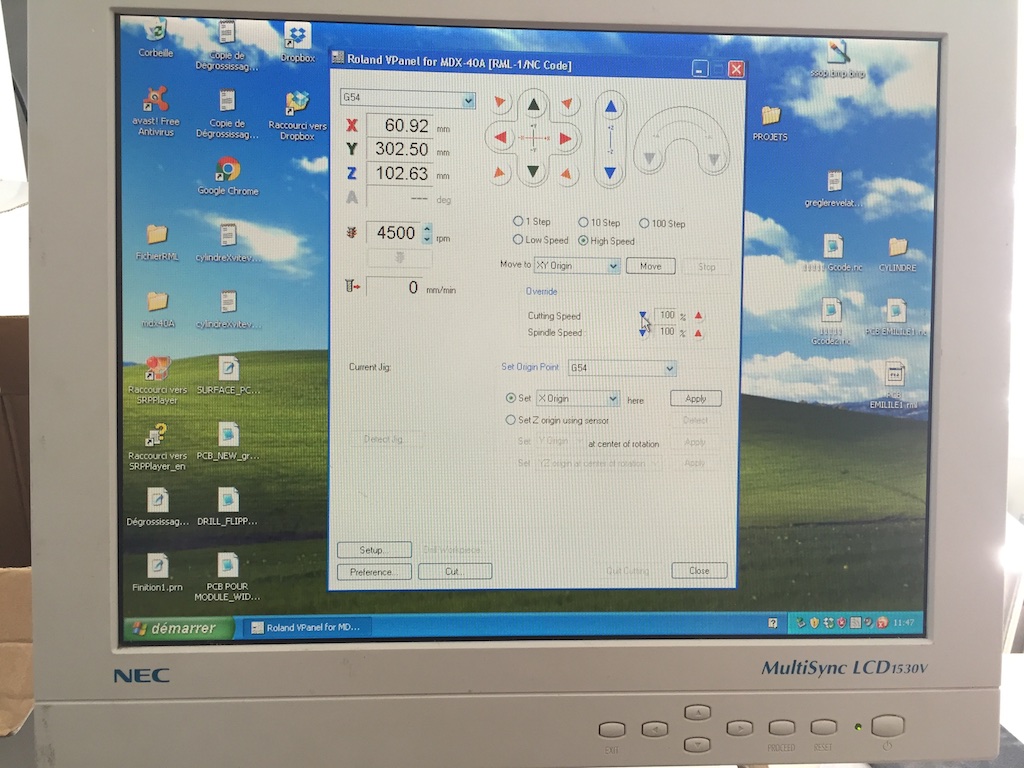Open the démarrer start menu
This screenshot has width=1024, height=768.
pyautogui.click(x=180, y=628)
